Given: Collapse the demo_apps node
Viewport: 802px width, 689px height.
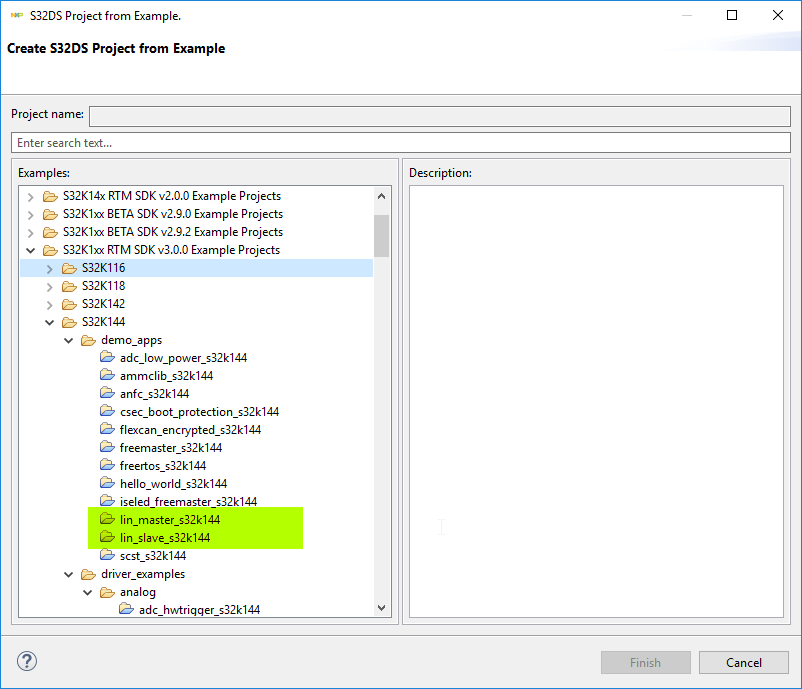Looking at the screenshot, I should coord(69,340).
